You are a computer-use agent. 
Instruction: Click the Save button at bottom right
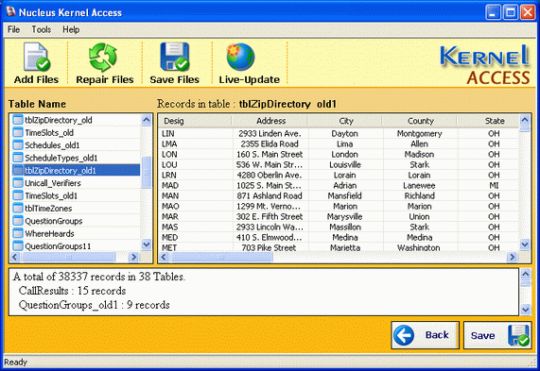(497, 335)
